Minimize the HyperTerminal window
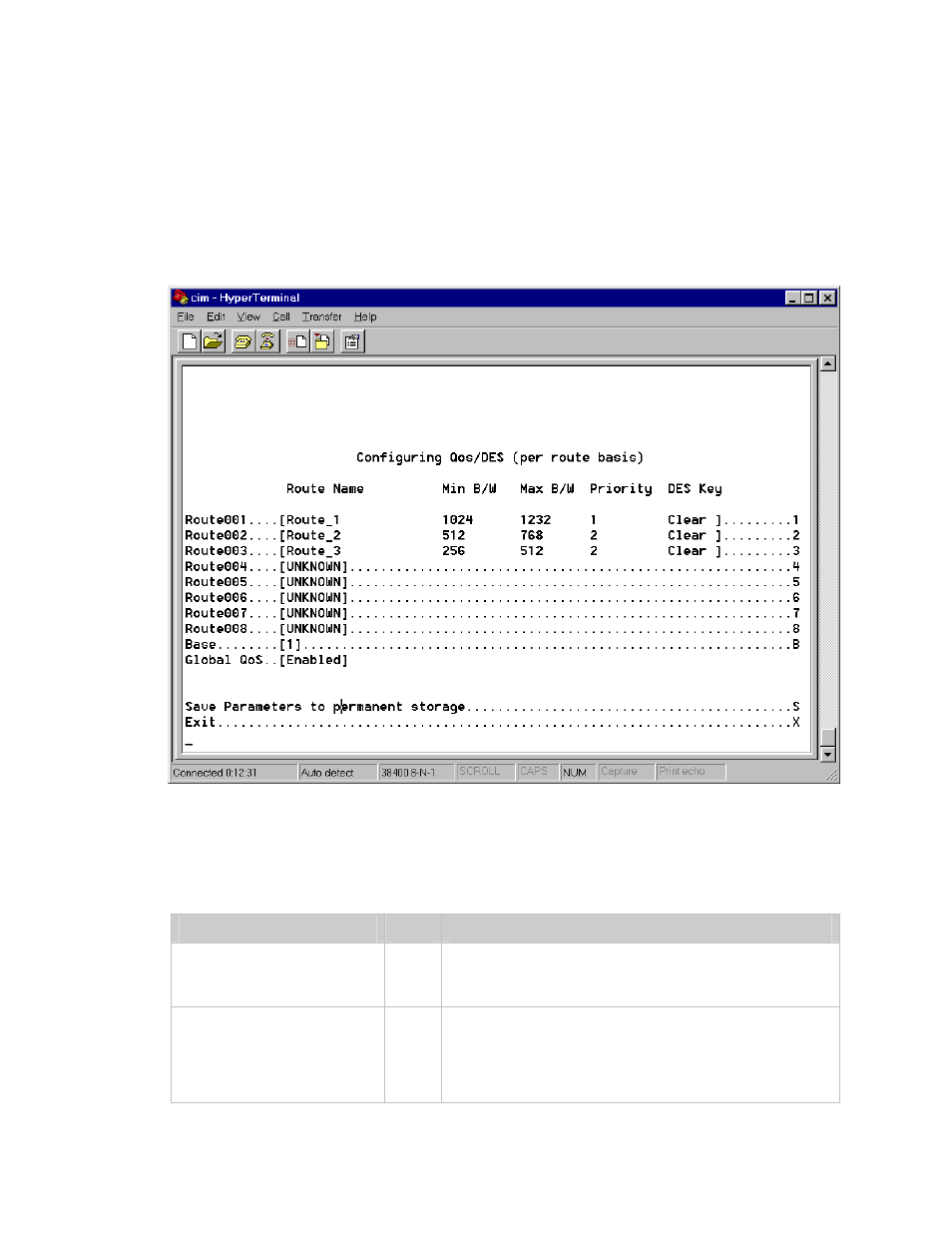The height and width of the screenshot is (1233, 952). pos(793,298)
